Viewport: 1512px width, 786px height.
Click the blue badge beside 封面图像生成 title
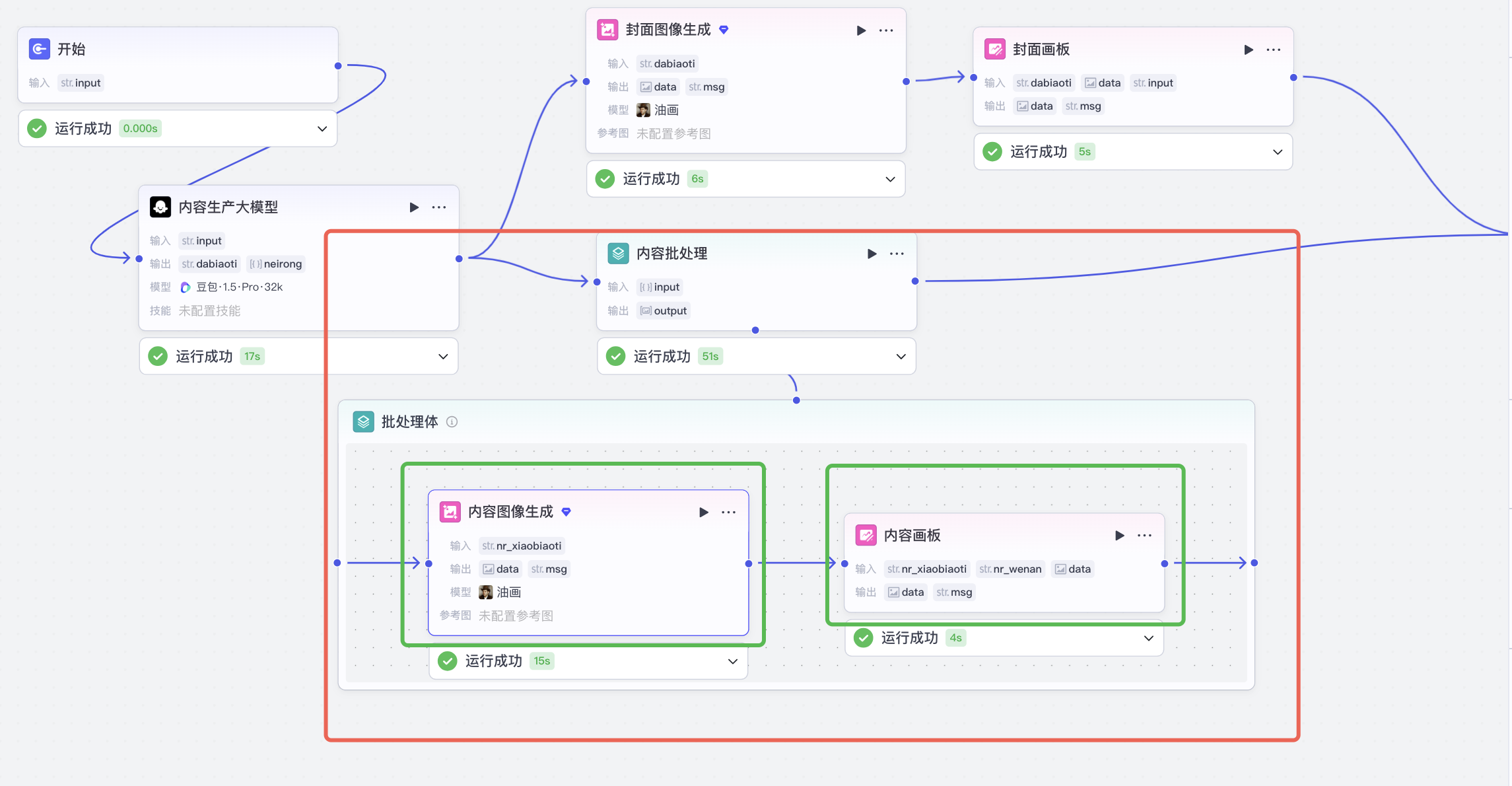coord(724,30)
